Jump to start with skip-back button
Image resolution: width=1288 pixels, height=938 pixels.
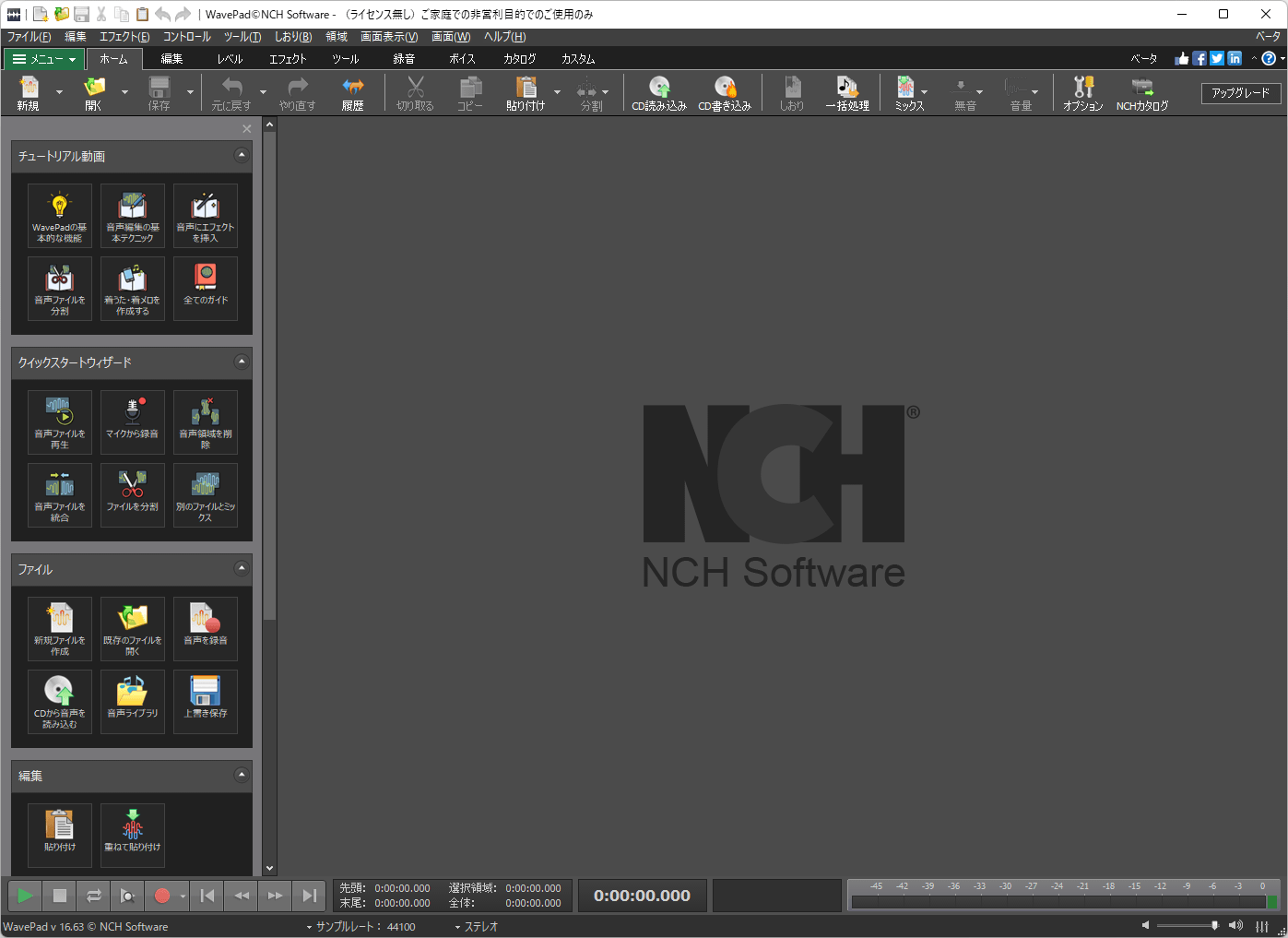point(207,896)
